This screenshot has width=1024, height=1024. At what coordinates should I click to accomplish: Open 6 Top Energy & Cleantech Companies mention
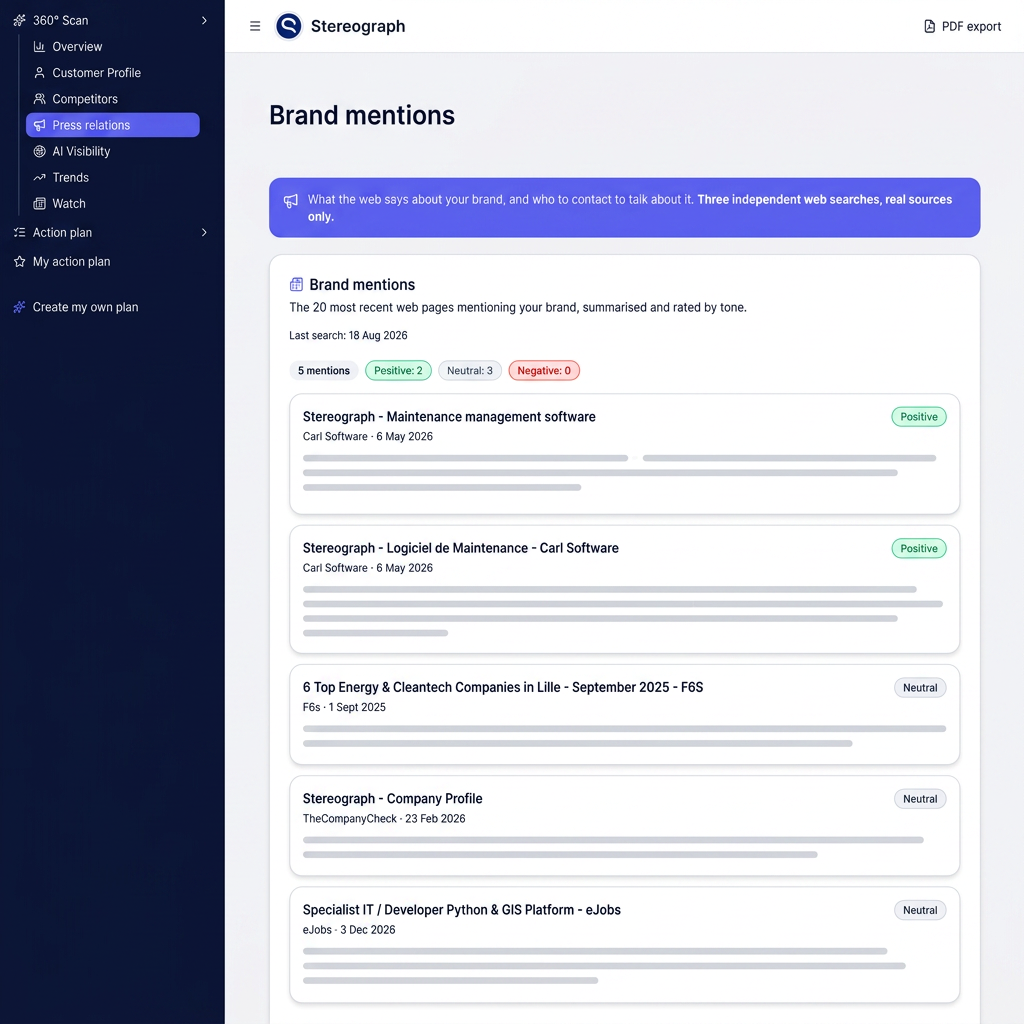[x=624, y=714]
